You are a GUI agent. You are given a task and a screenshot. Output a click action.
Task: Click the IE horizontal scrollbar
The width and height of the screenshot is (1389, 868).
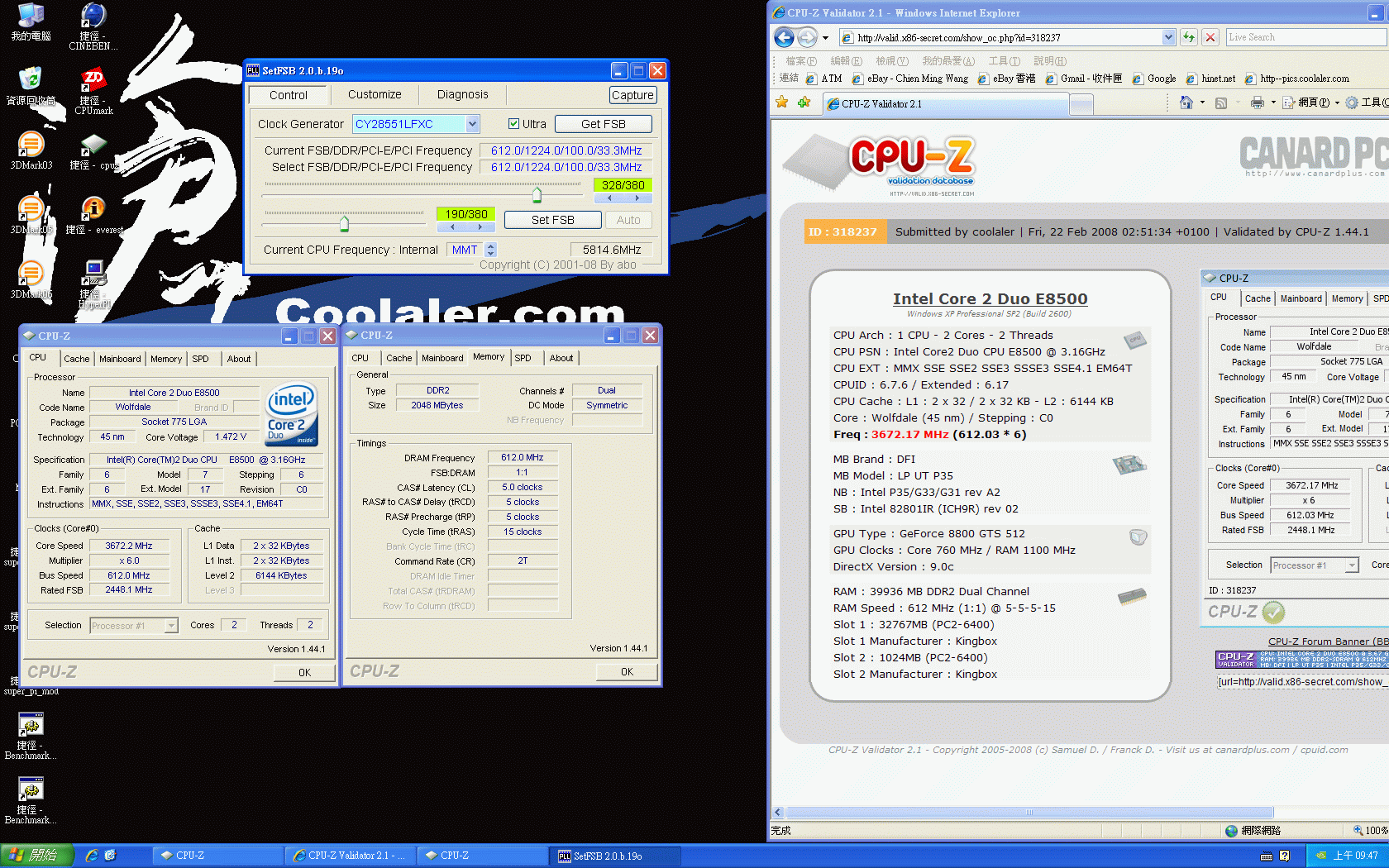tap(1029, 813)
